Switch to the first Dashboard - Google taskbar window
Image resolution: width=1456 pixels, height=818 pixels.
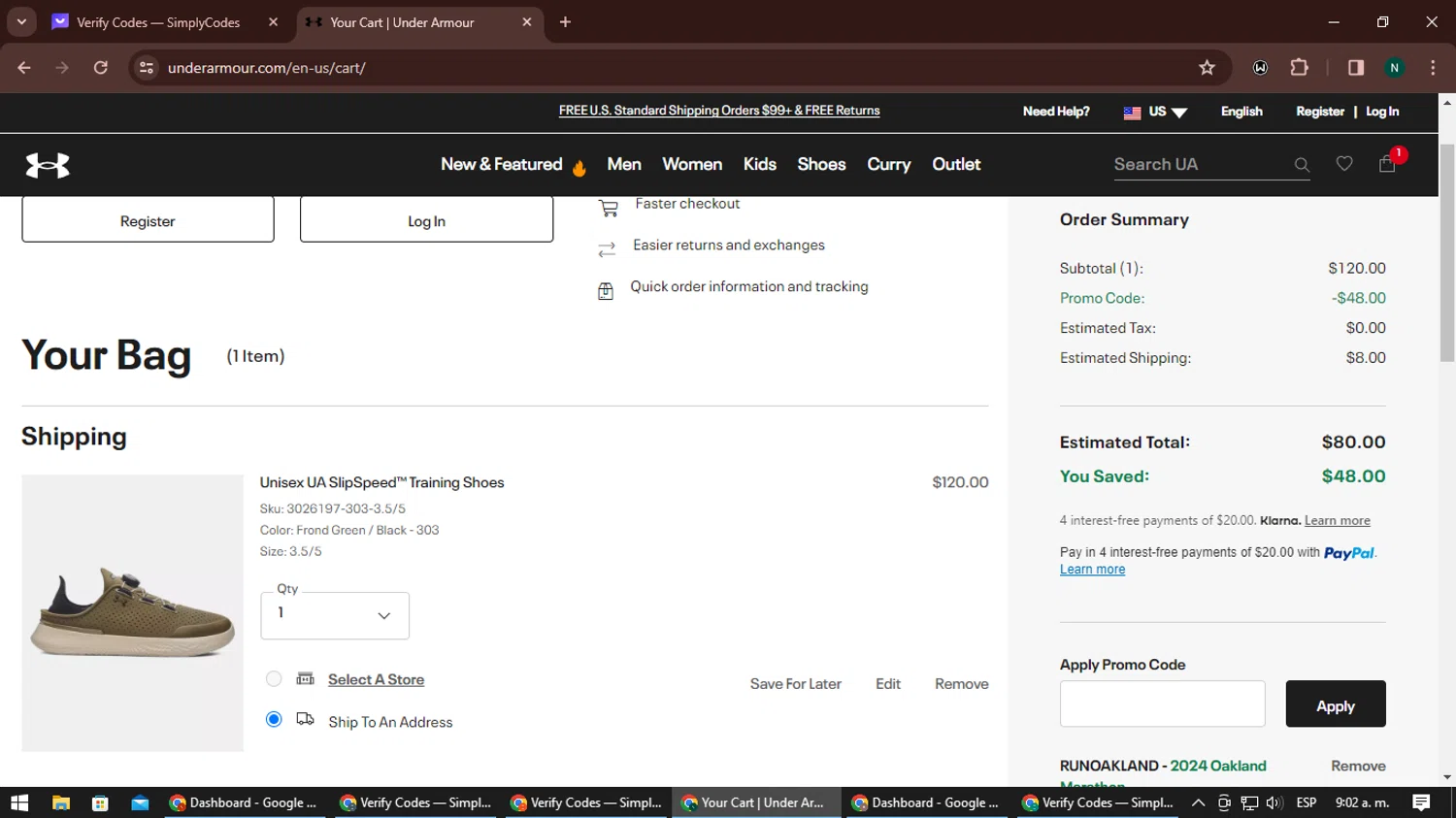tap(245, 802)
